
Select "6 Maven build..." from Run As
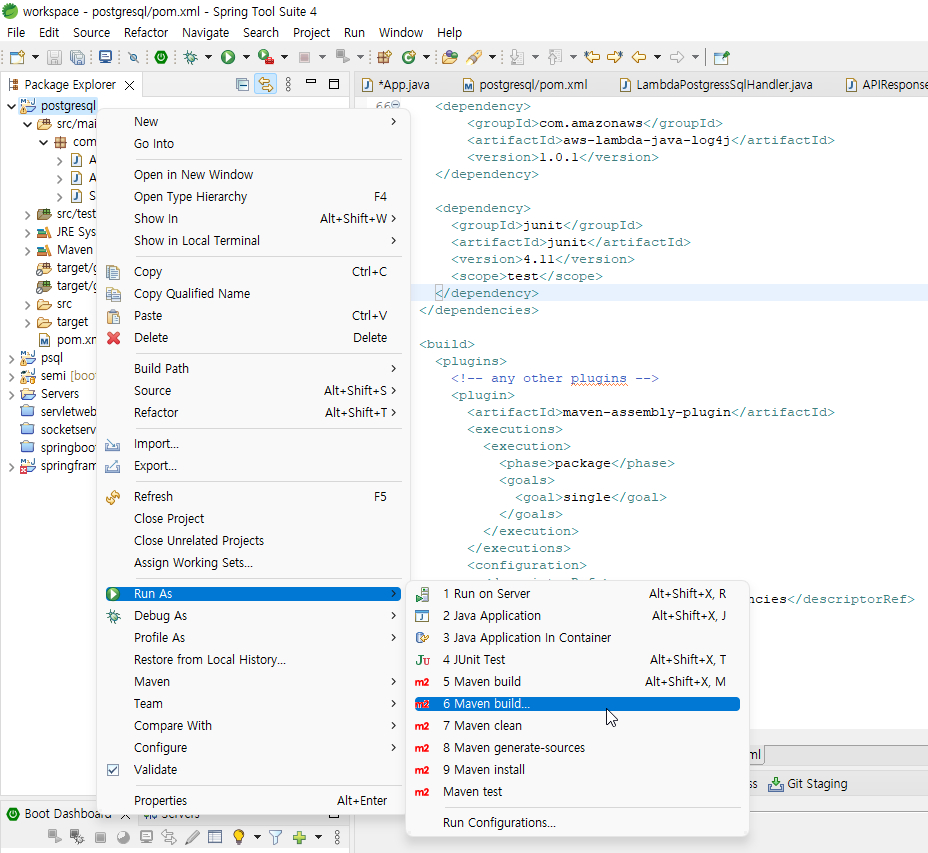[486, 704]
